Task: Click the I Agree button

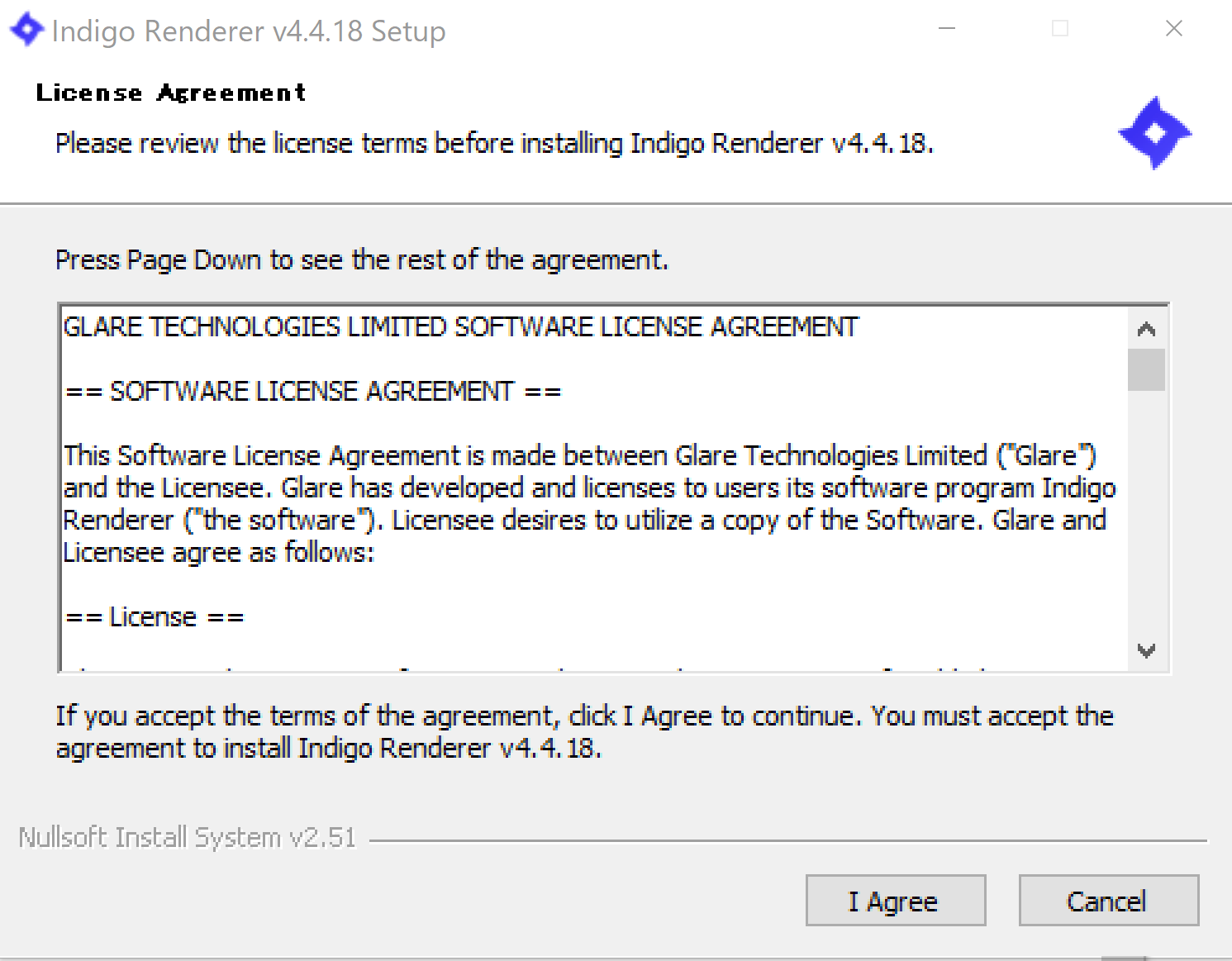Action: (x=896, y=901)
